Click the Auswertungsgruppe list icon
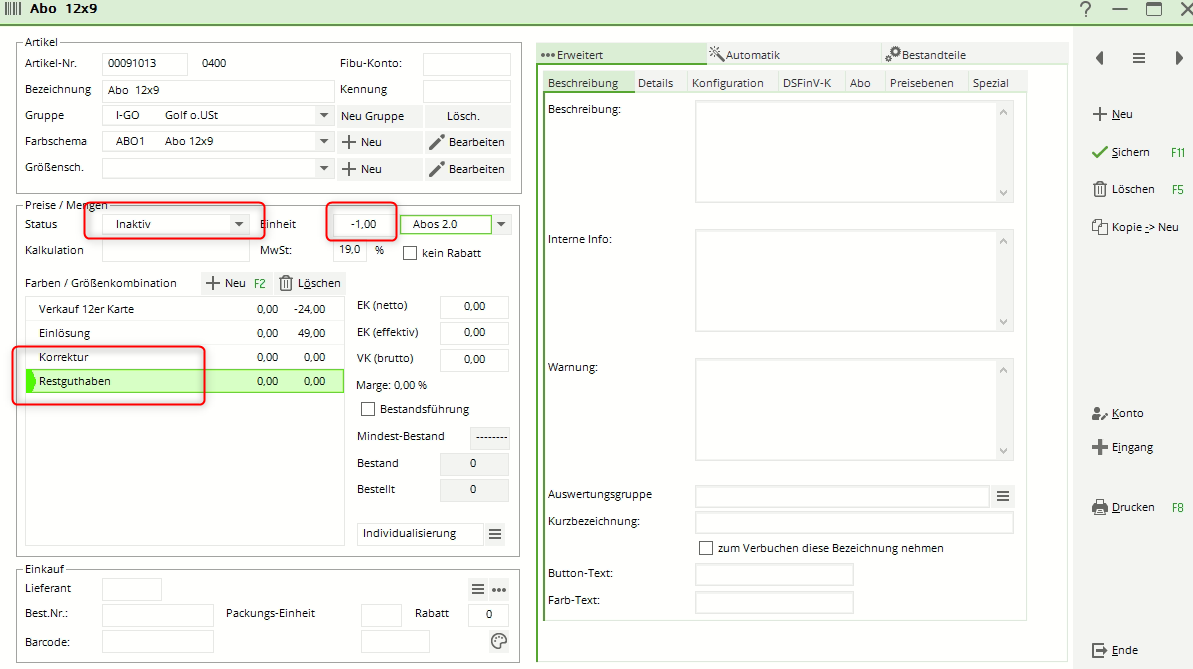This screenshot has width=1193, height=669. (x=1004, y=496)
